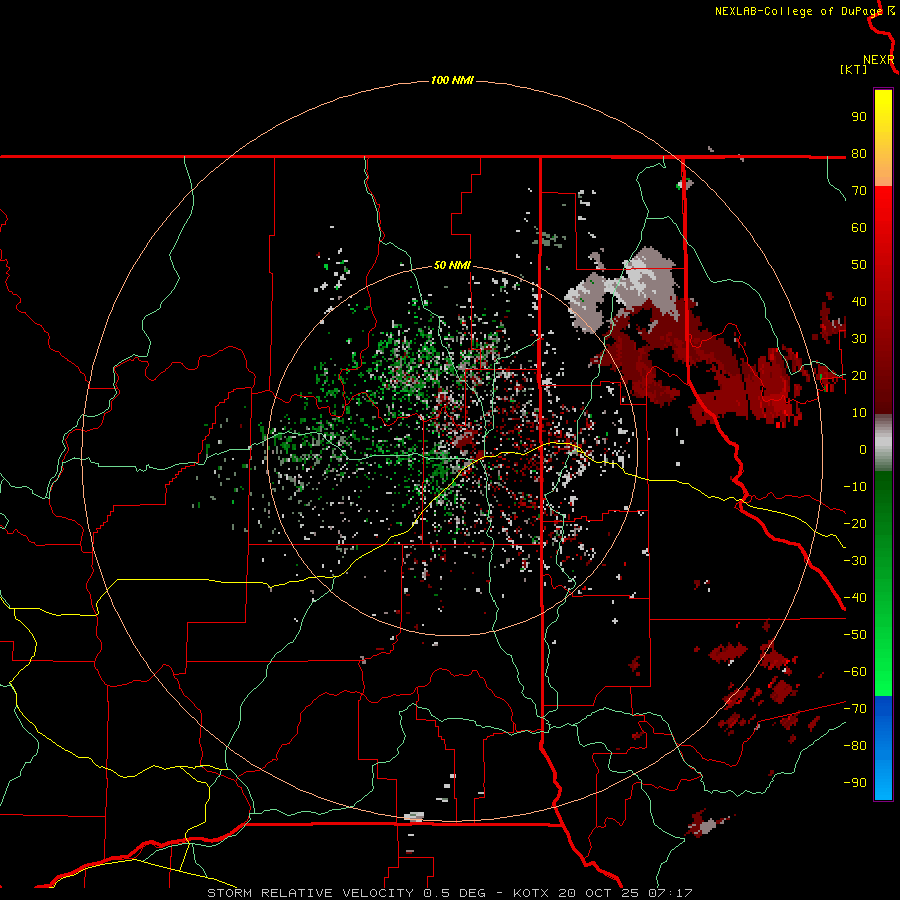Click the gray zero-velocity segment of color bar
This screenshot has width=900, height=900.
tap(883, 443)
